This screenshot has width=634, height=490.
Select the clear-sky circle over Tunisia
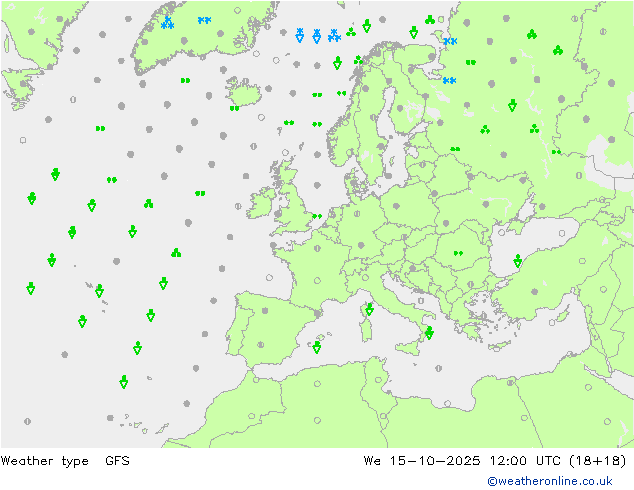tap(378, 380)
